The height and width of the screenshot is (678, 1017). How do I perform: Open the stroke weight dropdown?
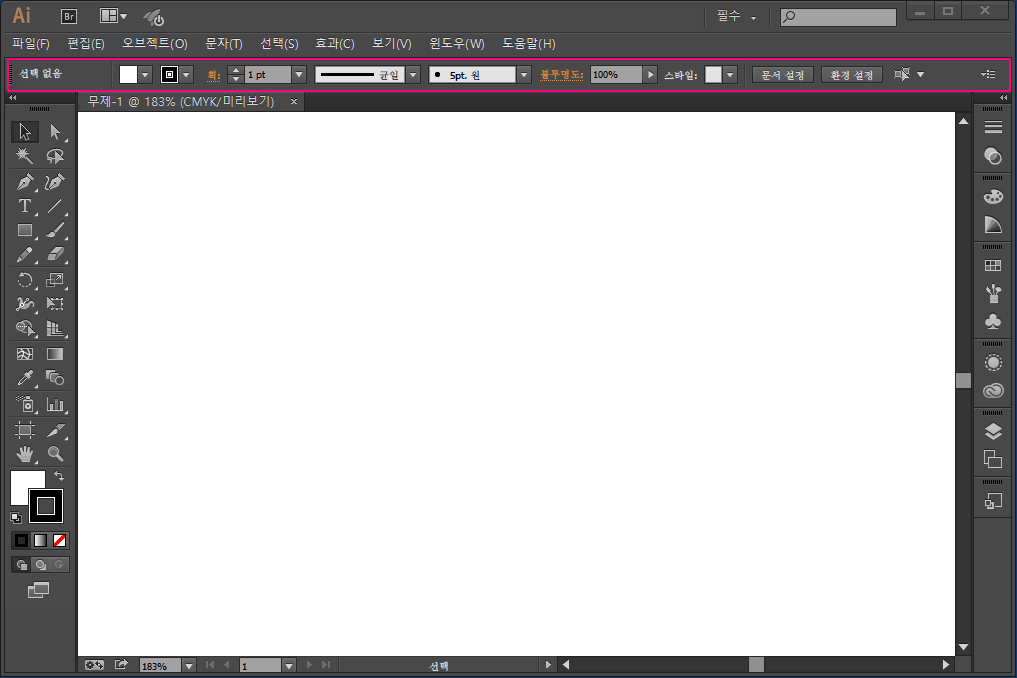299,75
